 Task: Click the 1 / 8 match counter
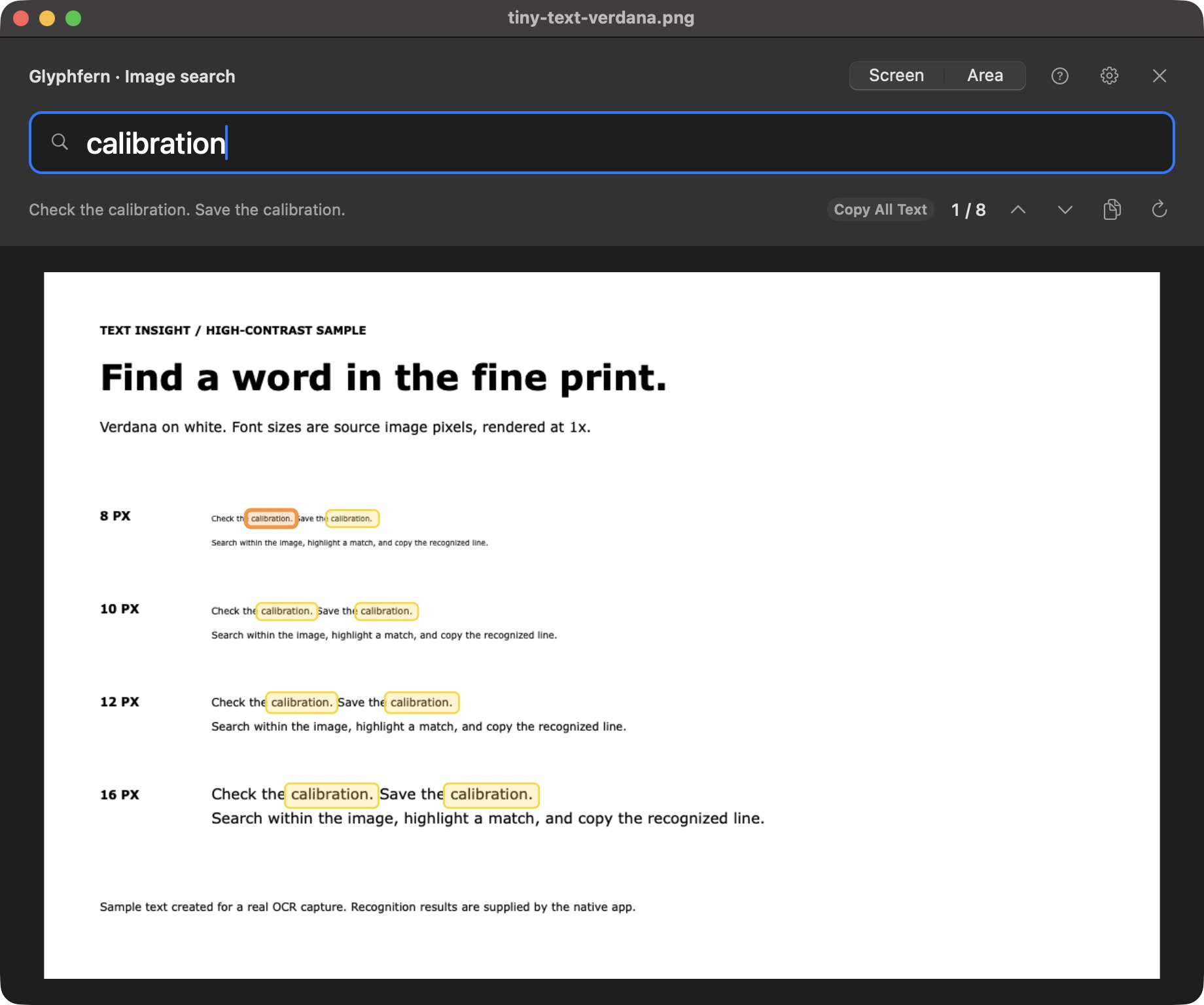(968, 210)
